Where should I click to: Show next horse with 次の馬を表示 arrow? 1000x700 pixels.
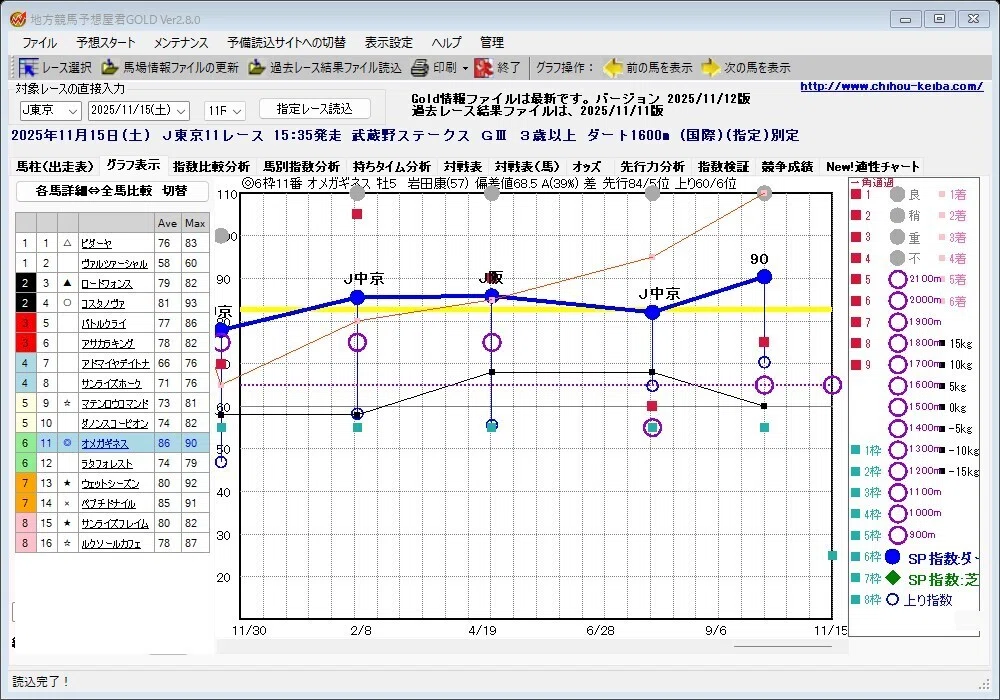(710, 67)
